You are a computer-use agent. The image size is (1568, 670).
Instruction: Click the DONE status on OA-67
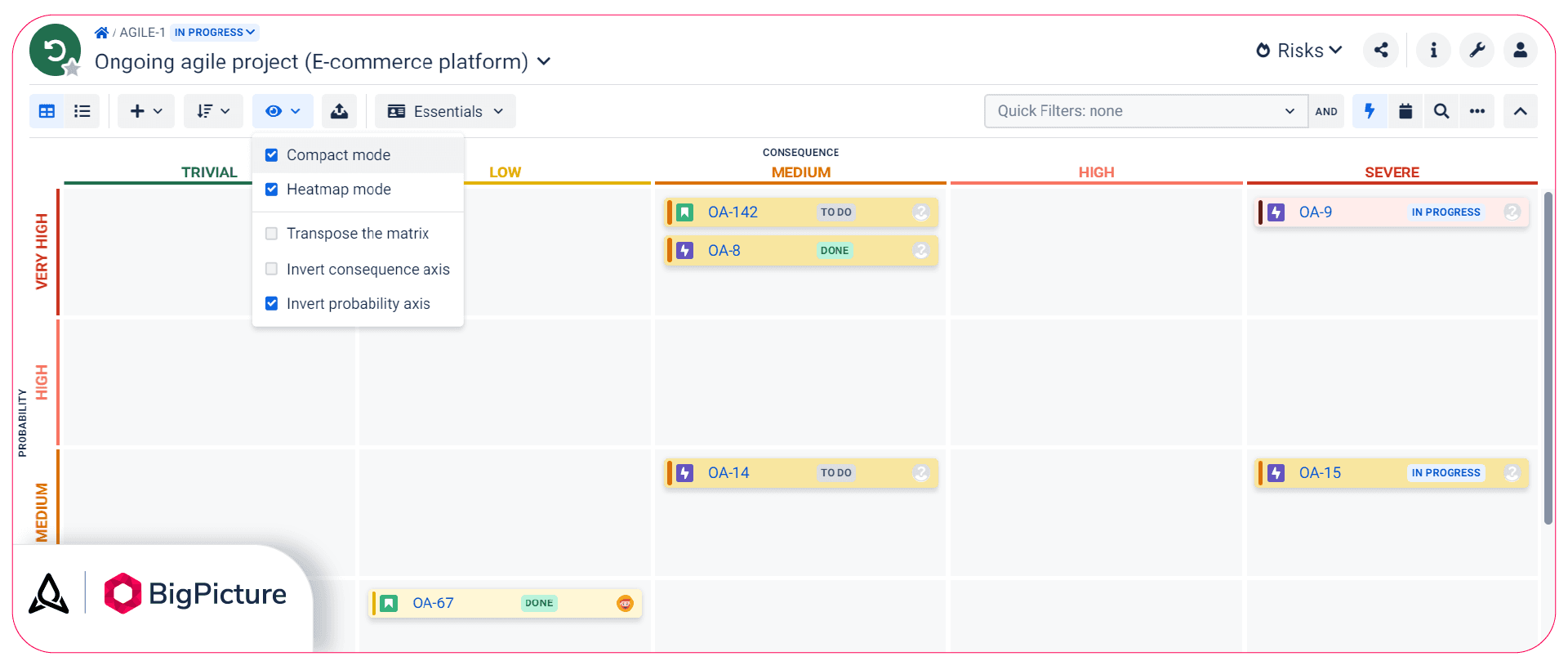click(539, 603)
